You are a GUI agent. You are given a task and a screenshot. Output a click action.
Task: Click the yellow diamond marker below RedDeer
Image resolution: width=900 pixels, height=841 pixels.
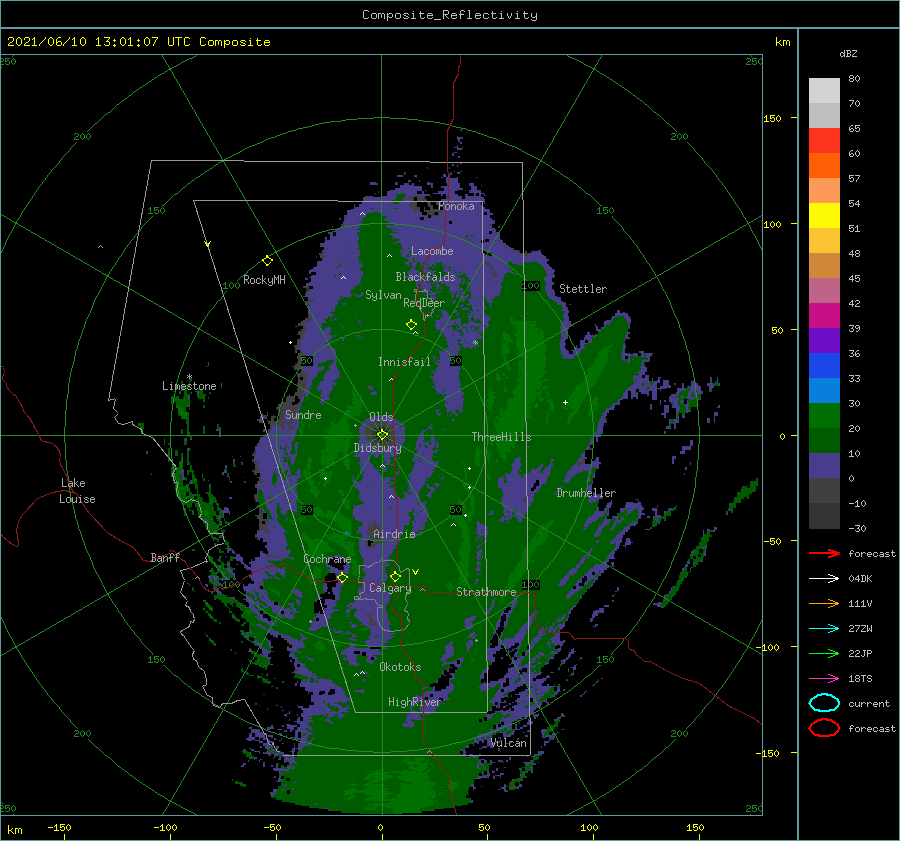(x=411, y=325)
